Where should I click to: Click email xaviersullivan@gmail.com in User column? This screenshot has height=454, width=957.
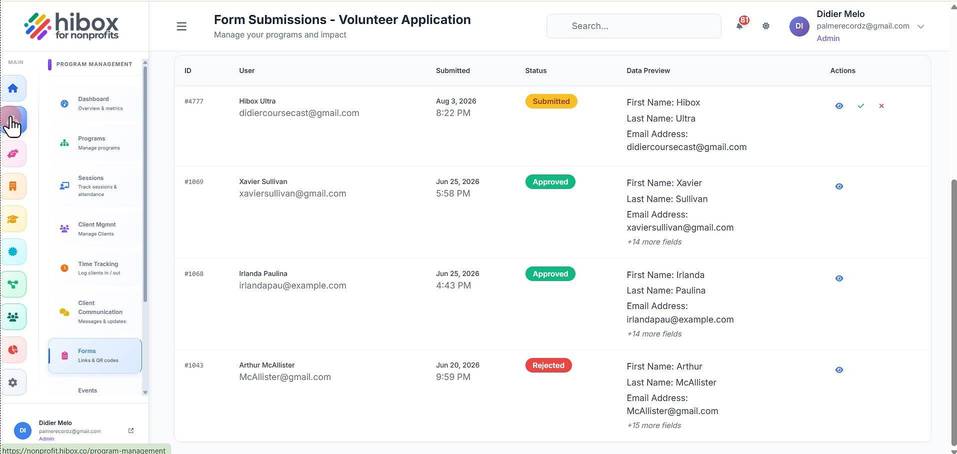coord(292,193)
